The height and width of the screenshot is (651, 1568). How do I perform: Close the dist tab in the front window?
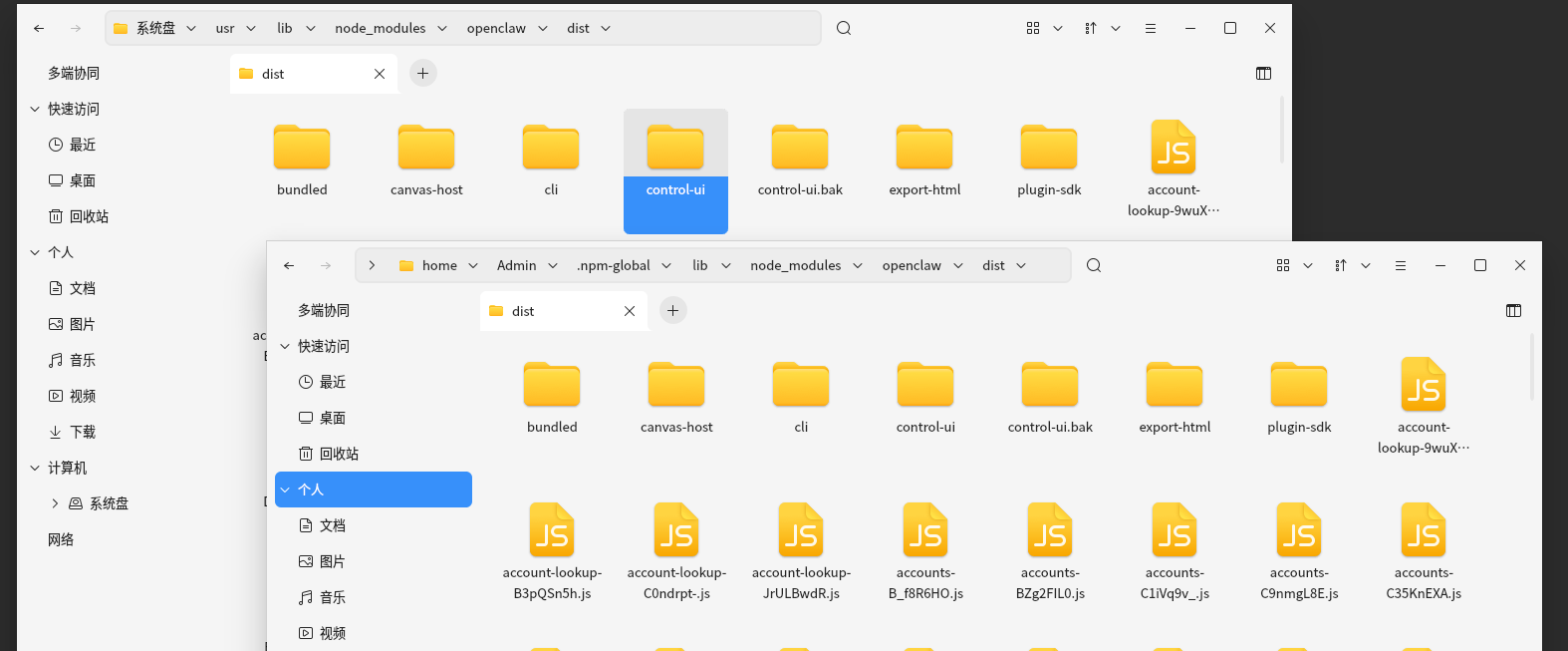(630, 311)
